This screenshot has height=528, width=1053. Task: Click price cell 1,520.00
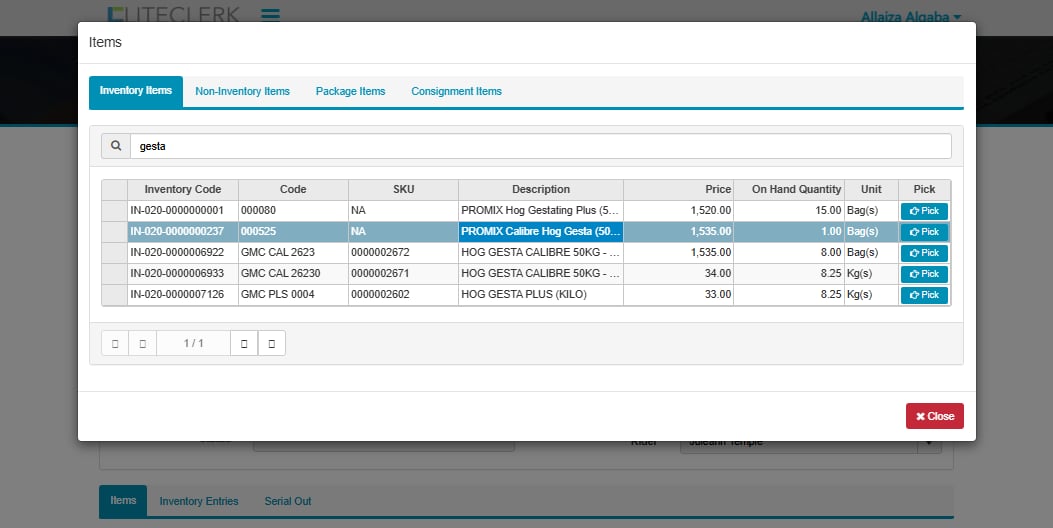(678, 210)
